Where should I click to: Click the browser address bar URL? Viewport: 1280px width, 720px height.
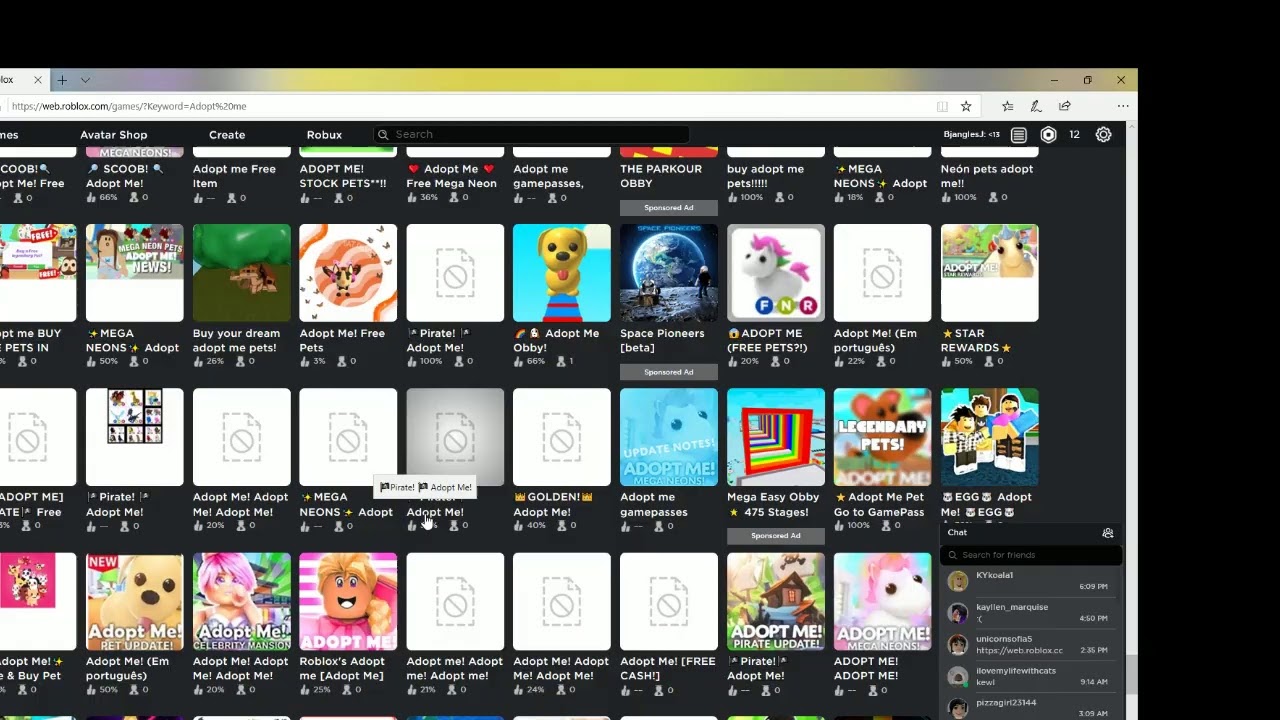click(x=129, y=106)
